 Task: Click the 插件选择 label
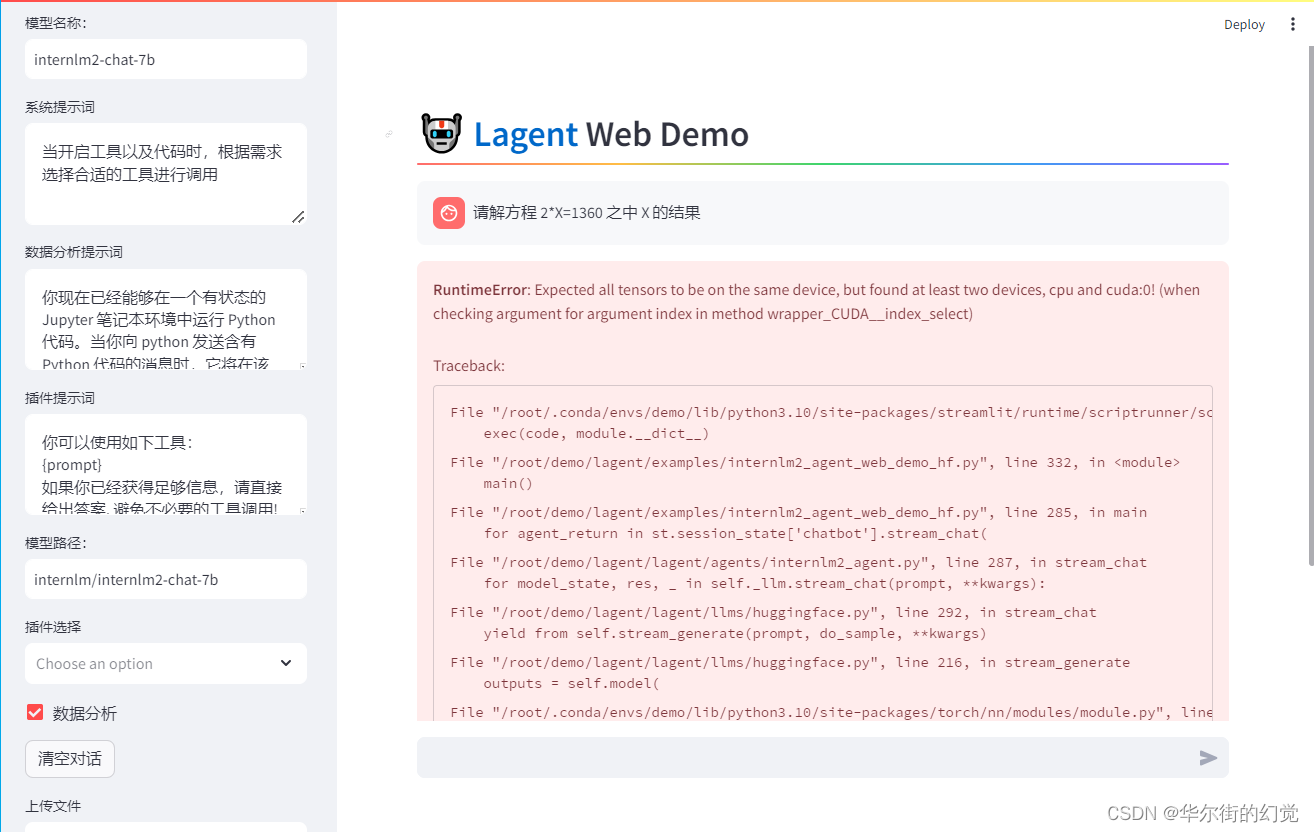53,627
